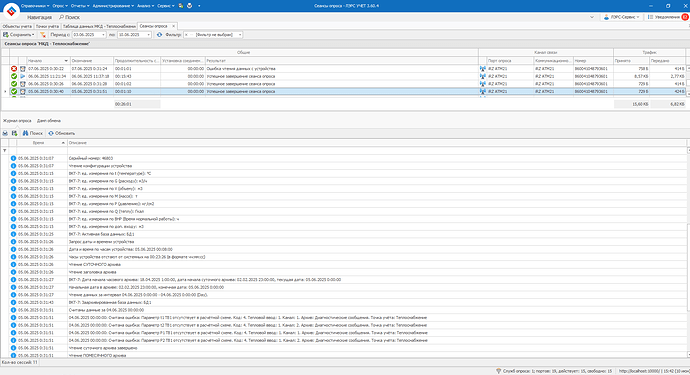Click the info icon of Чтение ПОМЕСЯЧНОГО архива entry

13,355
